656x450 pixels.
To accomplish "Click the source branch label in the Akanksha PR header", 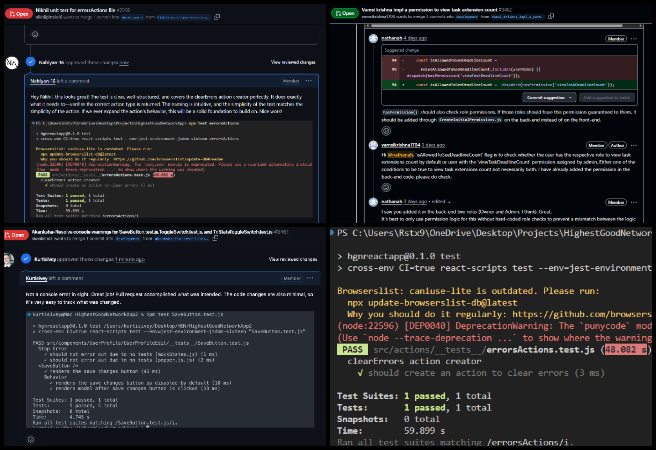I will point(181,238).
